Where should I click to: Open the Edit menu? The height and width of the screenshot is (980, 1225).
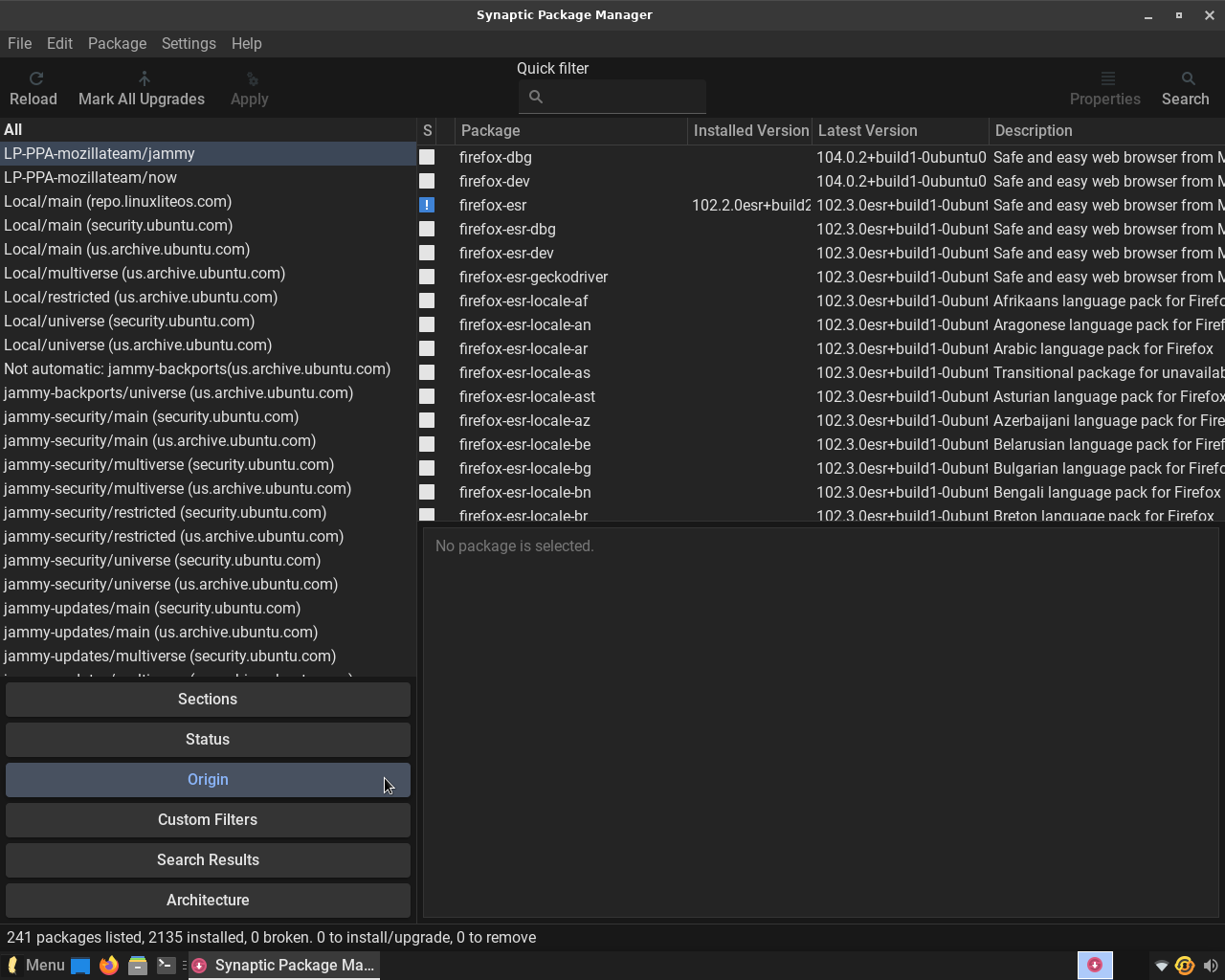59,43
